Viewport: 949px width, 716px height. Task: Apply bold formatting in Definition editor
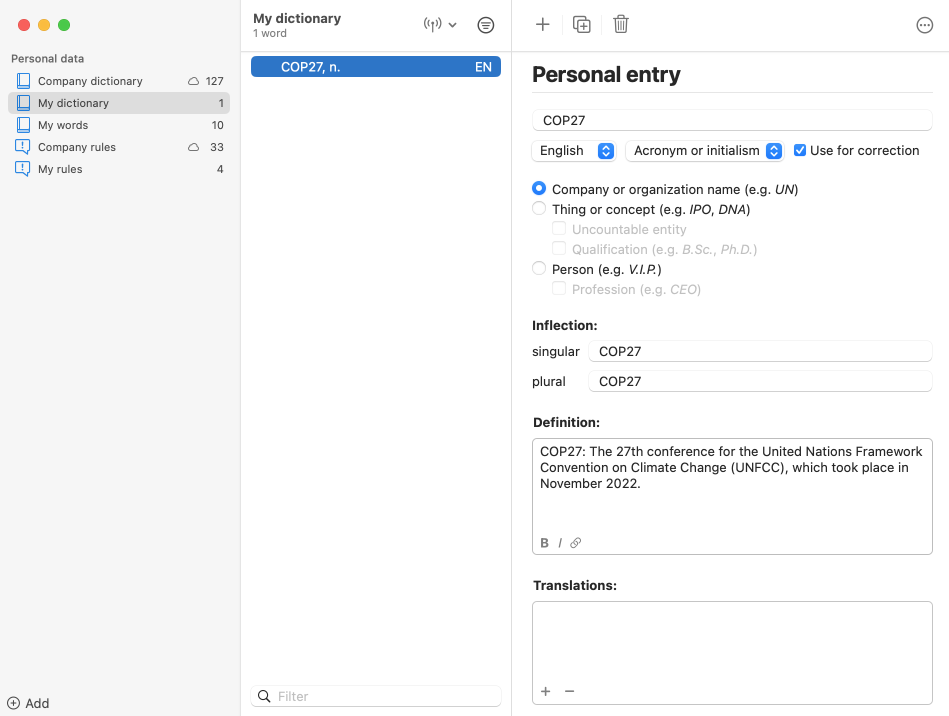[545, 543]
